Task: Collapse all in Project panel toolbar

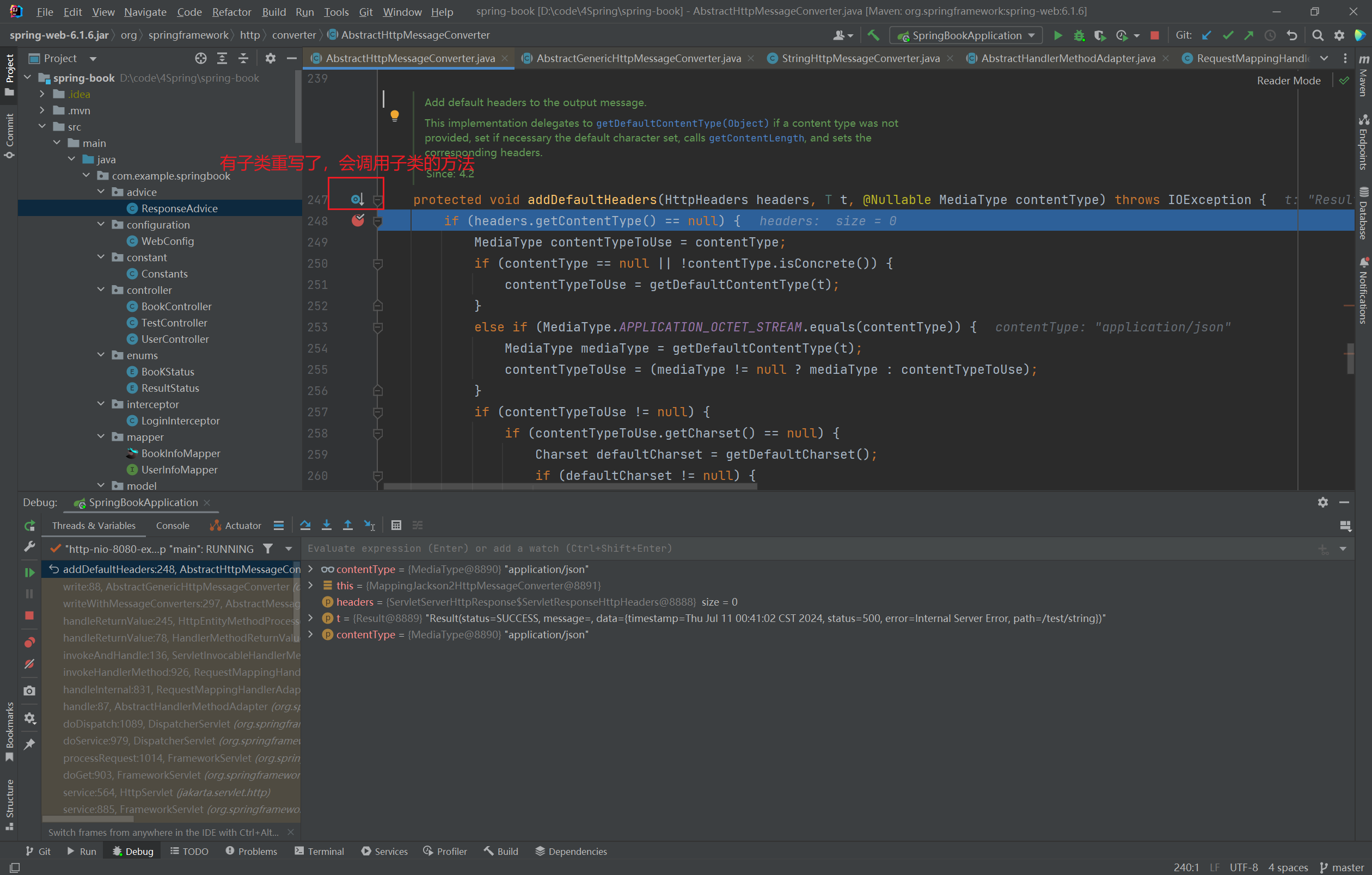Action: pos(243,58)
